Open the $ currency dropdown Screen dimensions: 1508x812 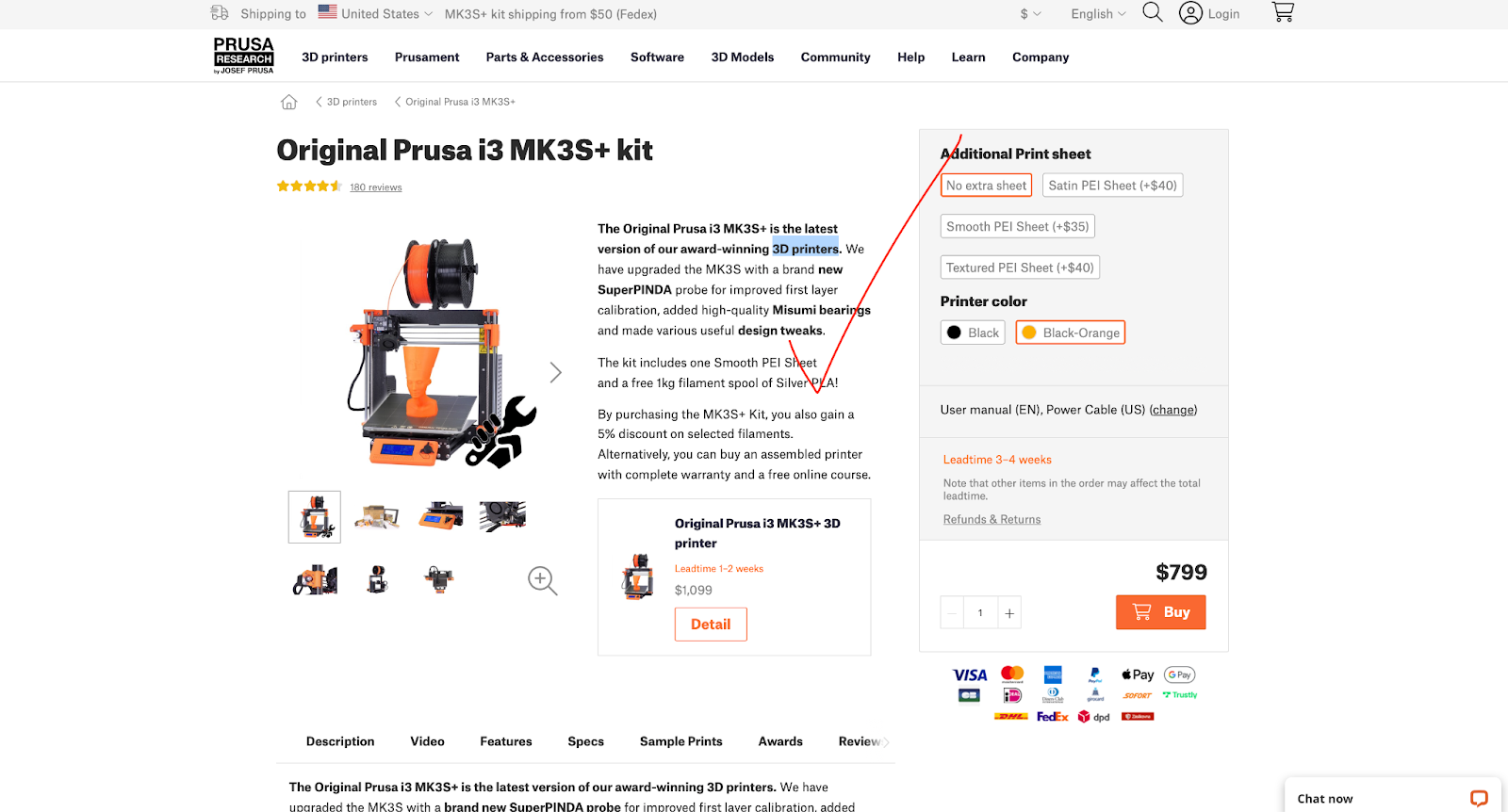(x=1030, y=13)
